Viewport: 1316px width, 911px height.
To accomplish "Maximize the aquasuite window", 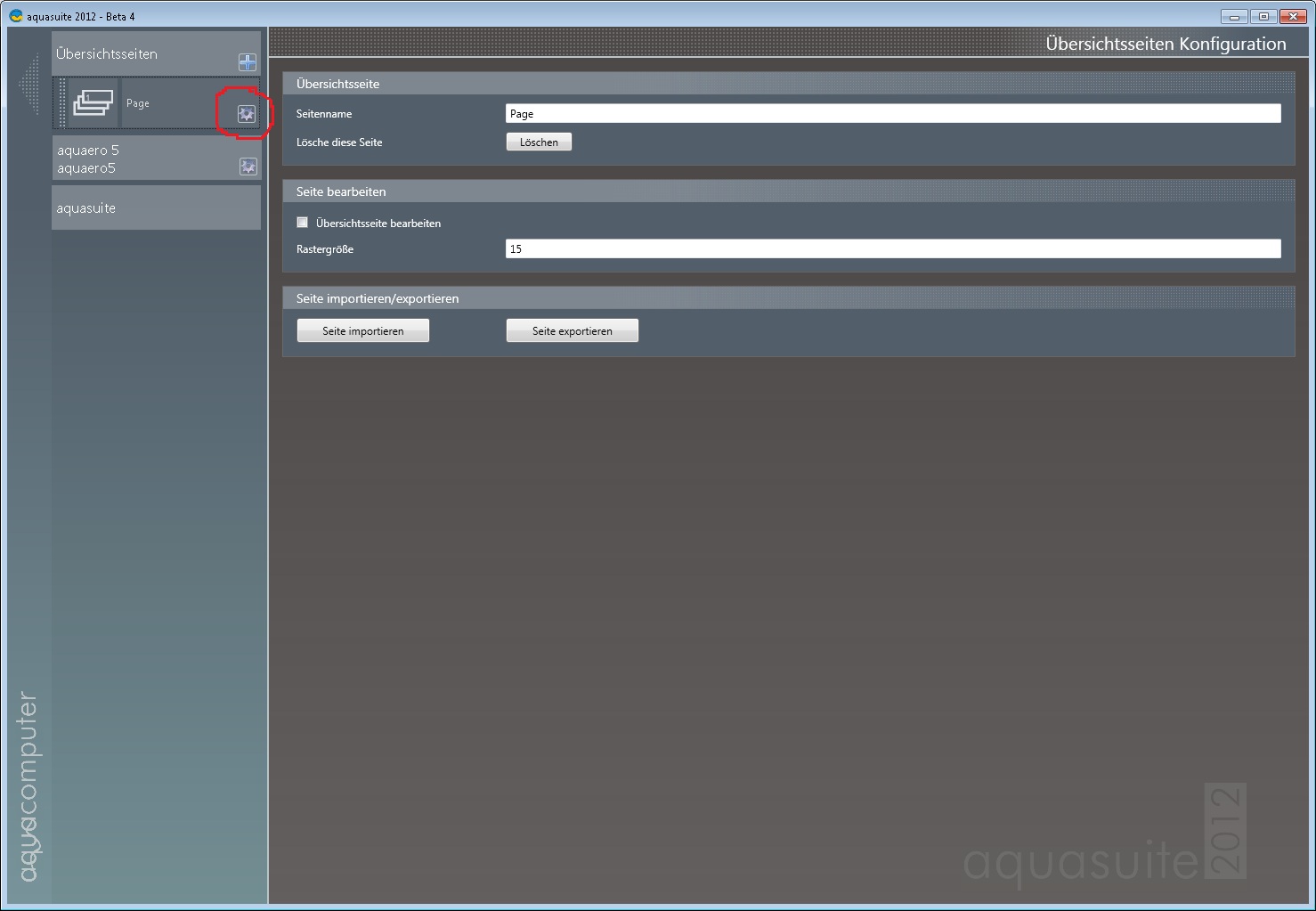I will pyautogui.click(x=1263, y=16).
